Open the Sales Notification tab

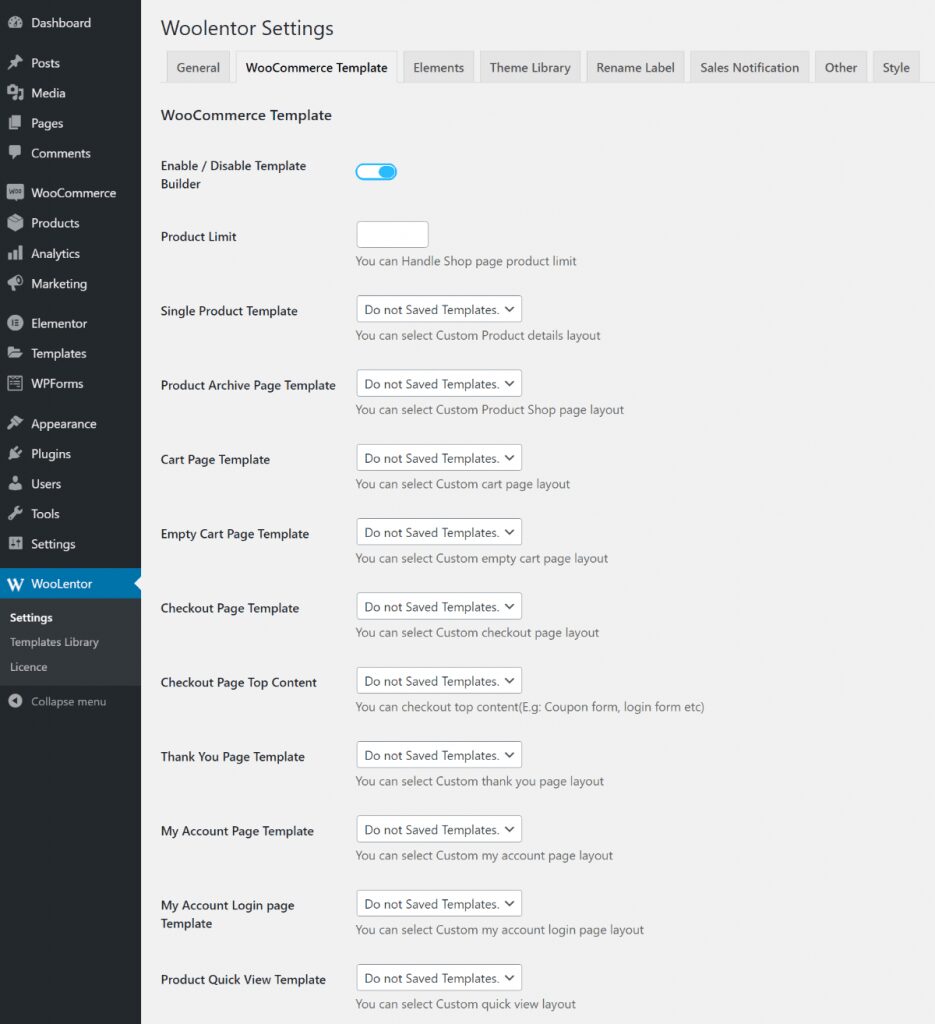click(749, 67)
